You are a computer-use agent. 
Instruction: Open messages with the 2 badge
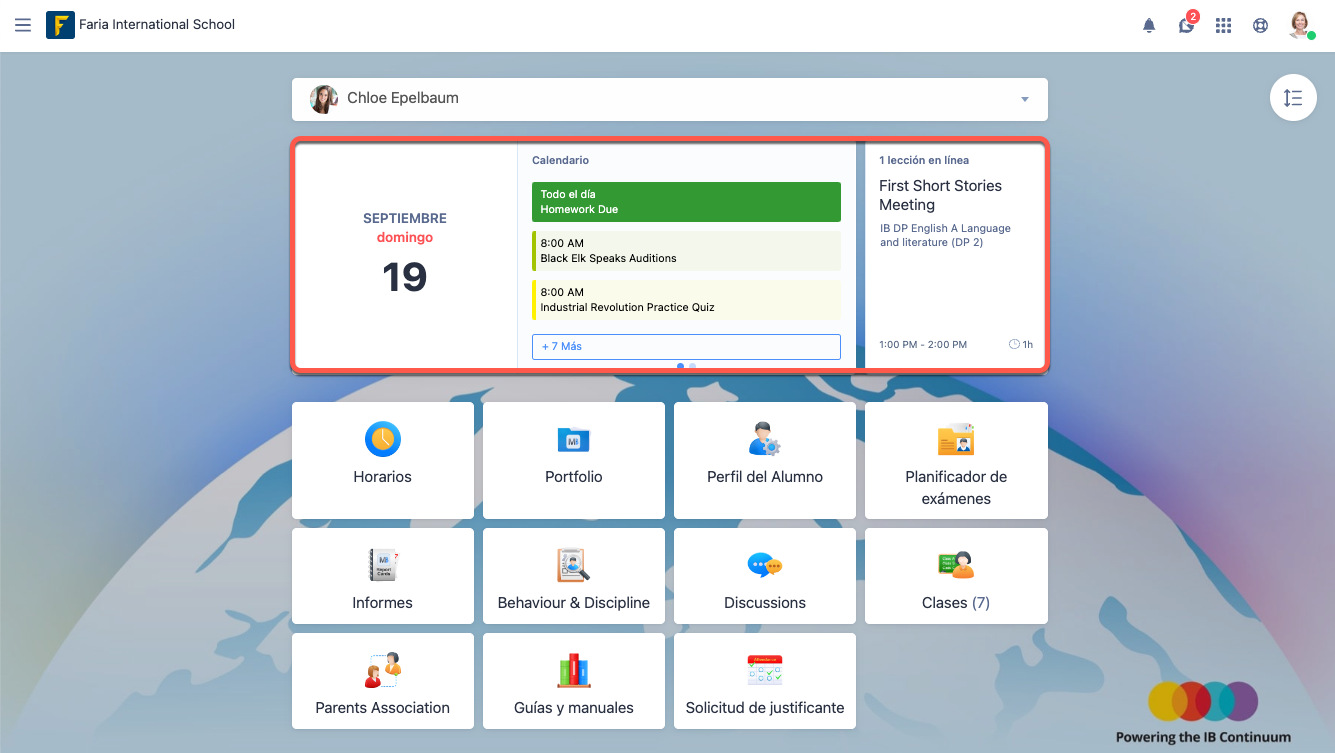[x=1186, y=26]
